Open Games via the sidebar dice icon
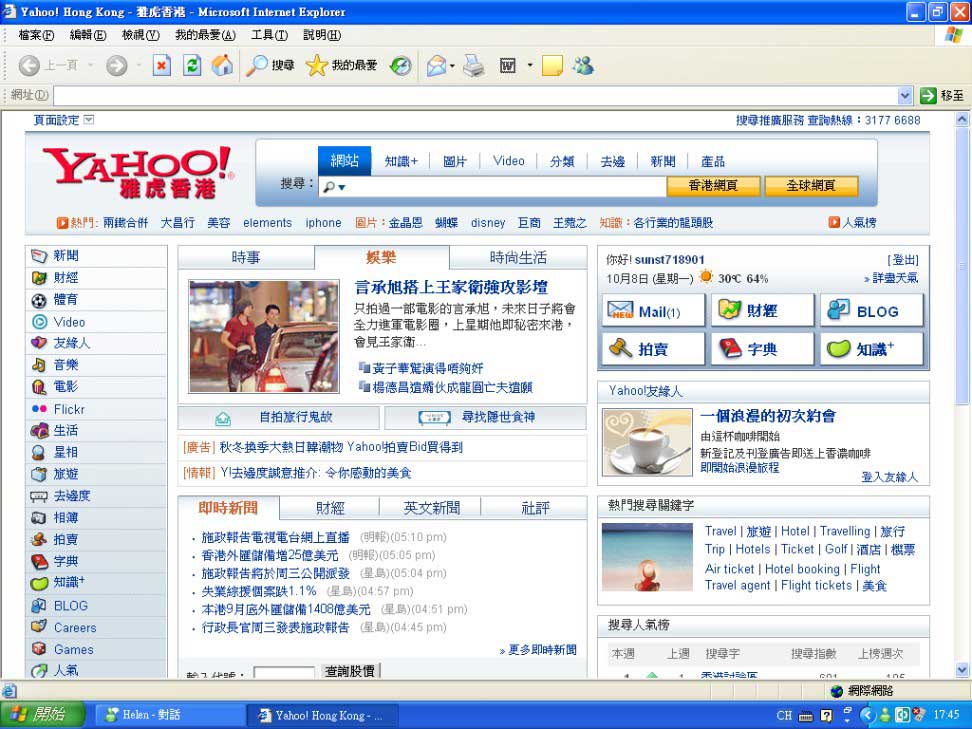This screenshot has height=729, width=972. (x=39, y=649)
